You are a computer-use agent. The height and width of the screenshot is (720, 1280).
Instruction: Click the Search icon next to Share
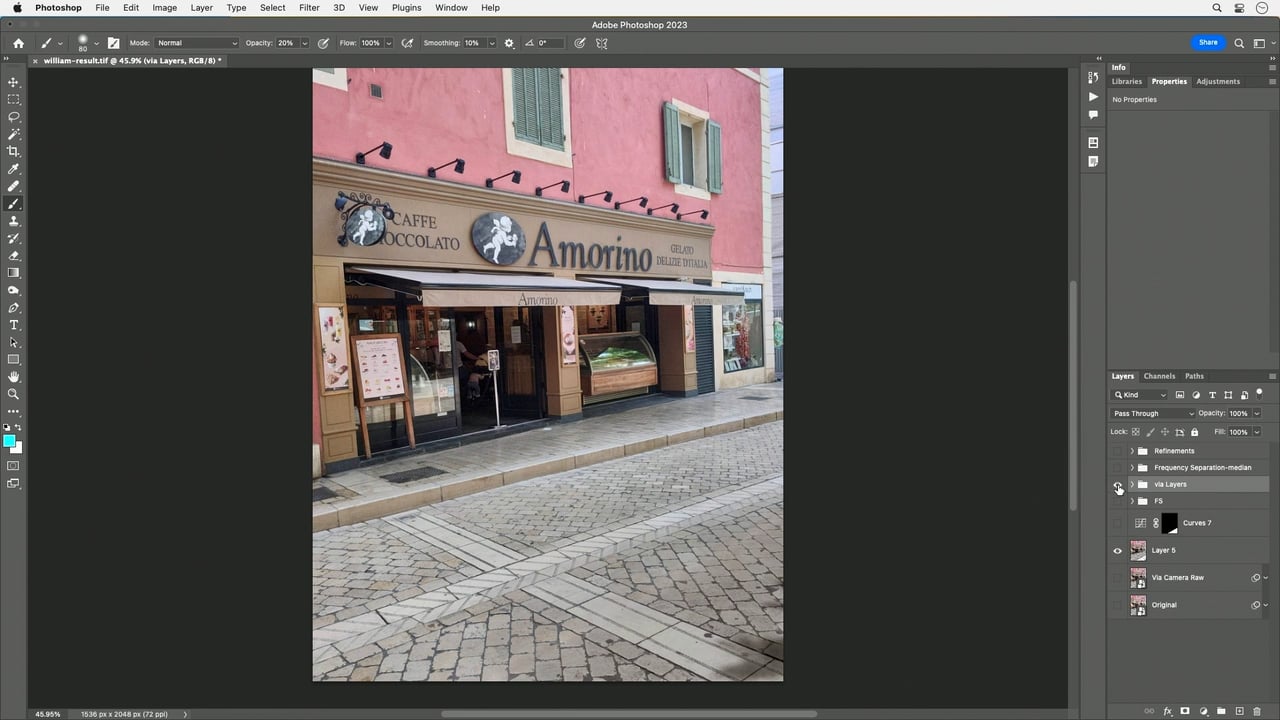point(1239,43)
